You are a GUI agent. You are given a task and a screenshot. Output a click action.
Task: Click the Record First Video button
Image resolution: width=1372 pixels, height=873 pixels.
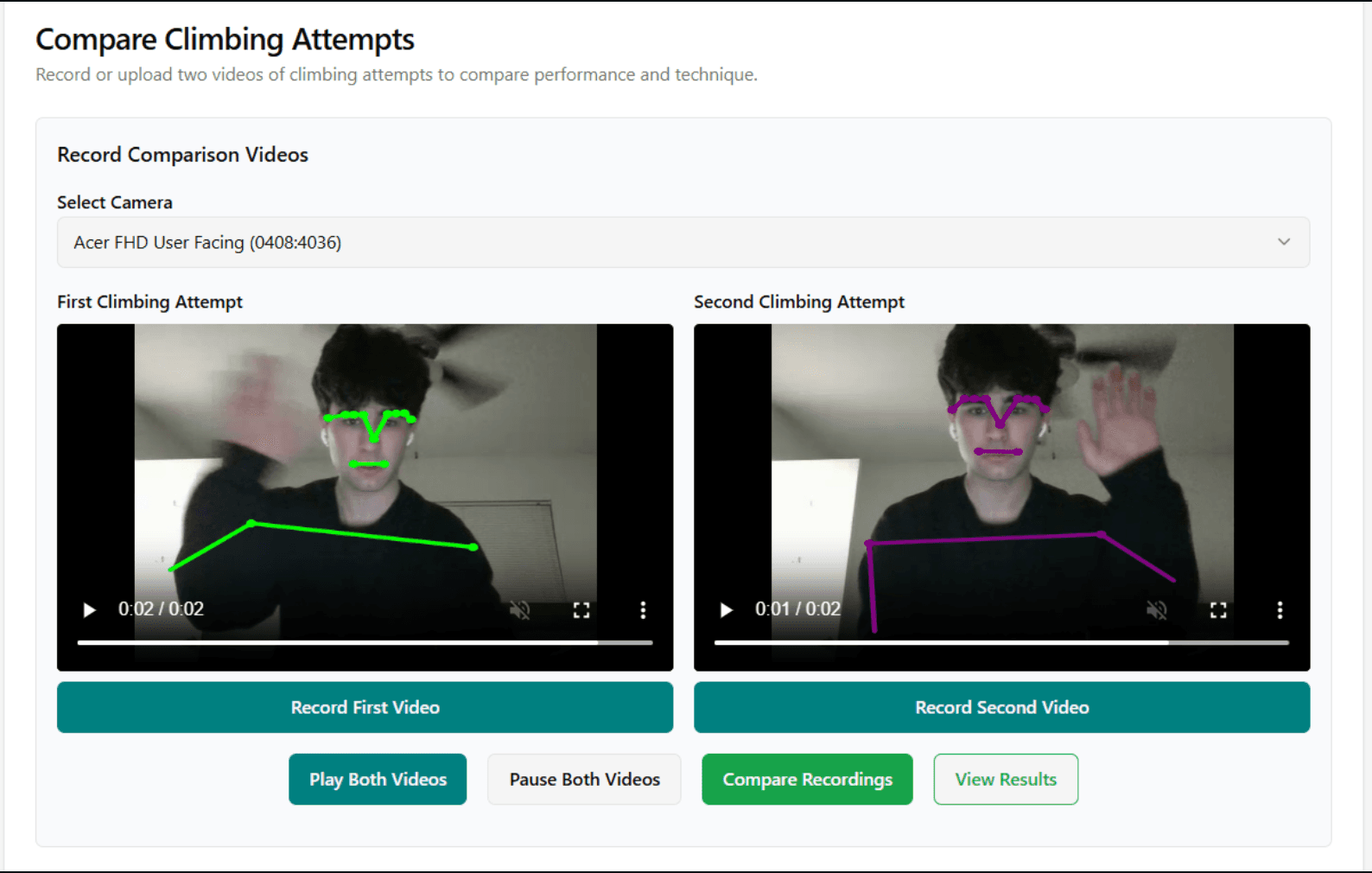365,707
